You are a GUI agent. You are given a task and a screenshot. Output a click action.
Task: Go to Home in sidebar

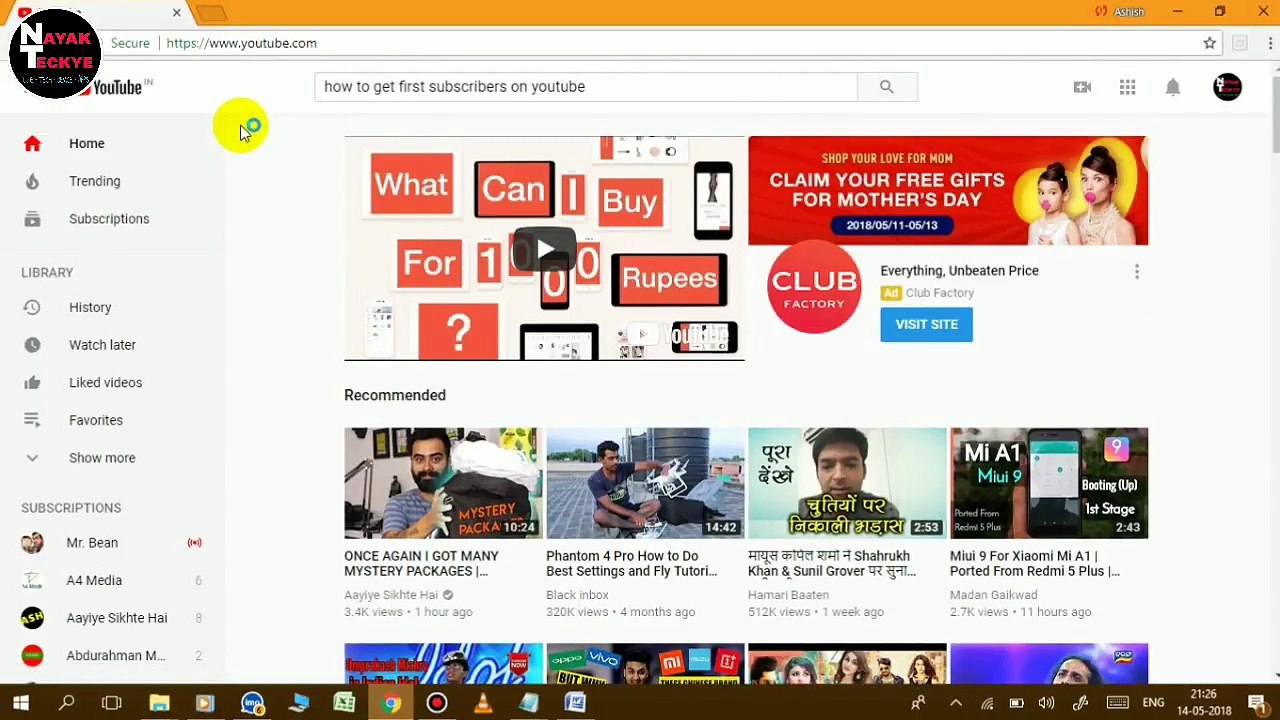(87, 143)
